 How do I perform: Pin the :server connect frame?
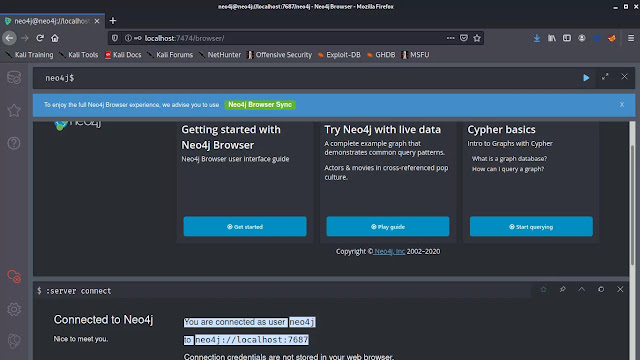click(563, 289)
